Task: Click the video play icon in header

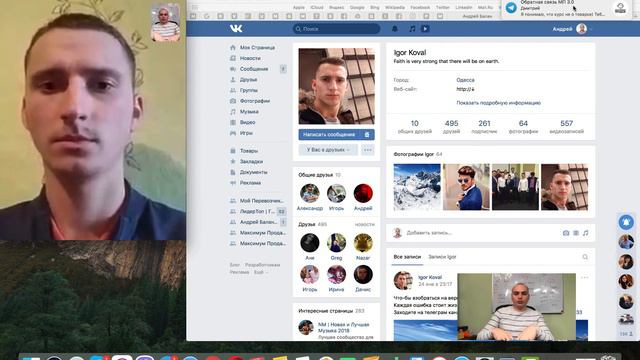Action: [x=425, y=29]
